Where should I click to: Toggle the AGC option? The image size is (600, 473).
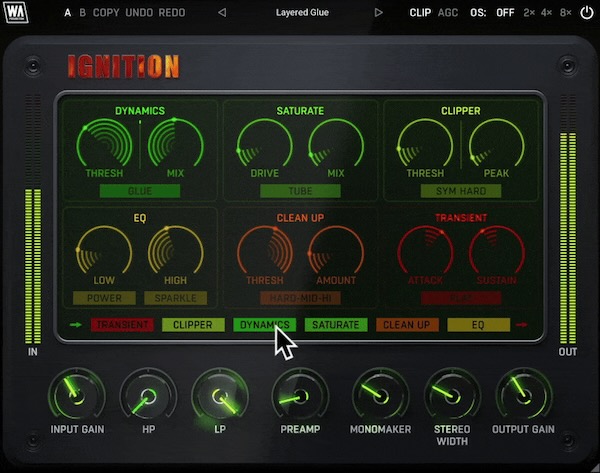[x=448, y=13]
